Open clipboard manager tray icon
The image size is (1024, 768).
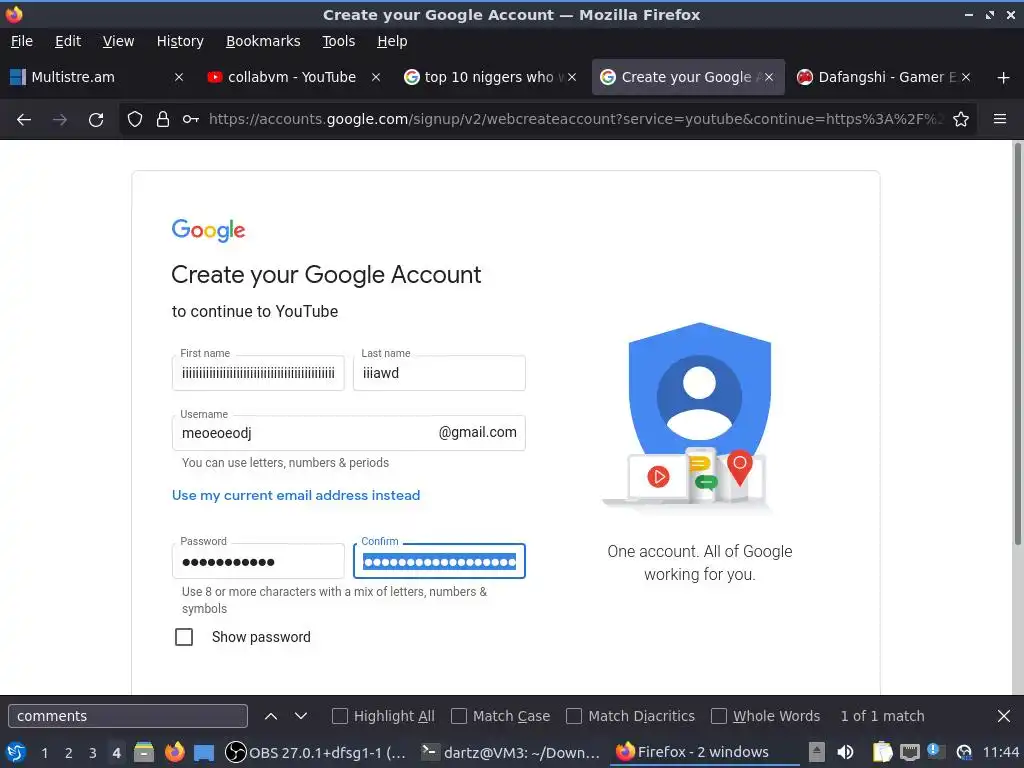click(882, 752)
